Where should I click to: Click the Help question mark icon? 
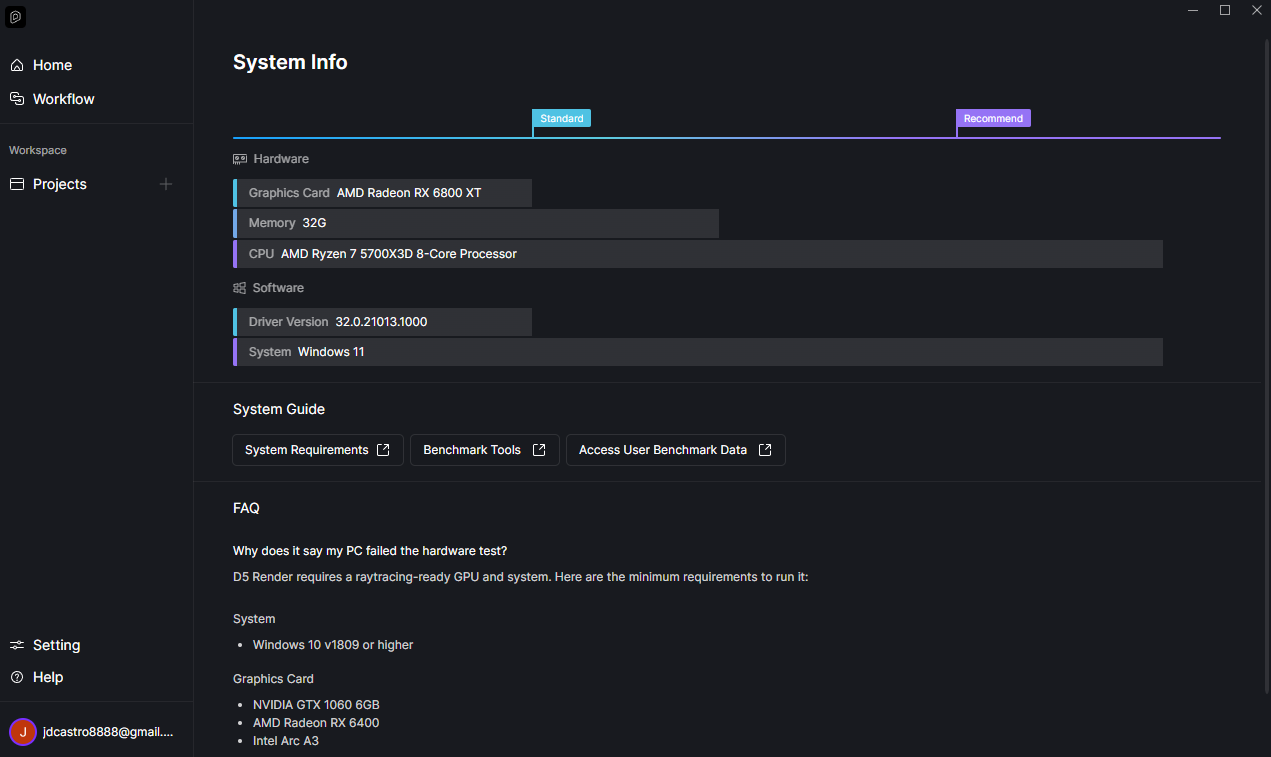tap(16, 677)
